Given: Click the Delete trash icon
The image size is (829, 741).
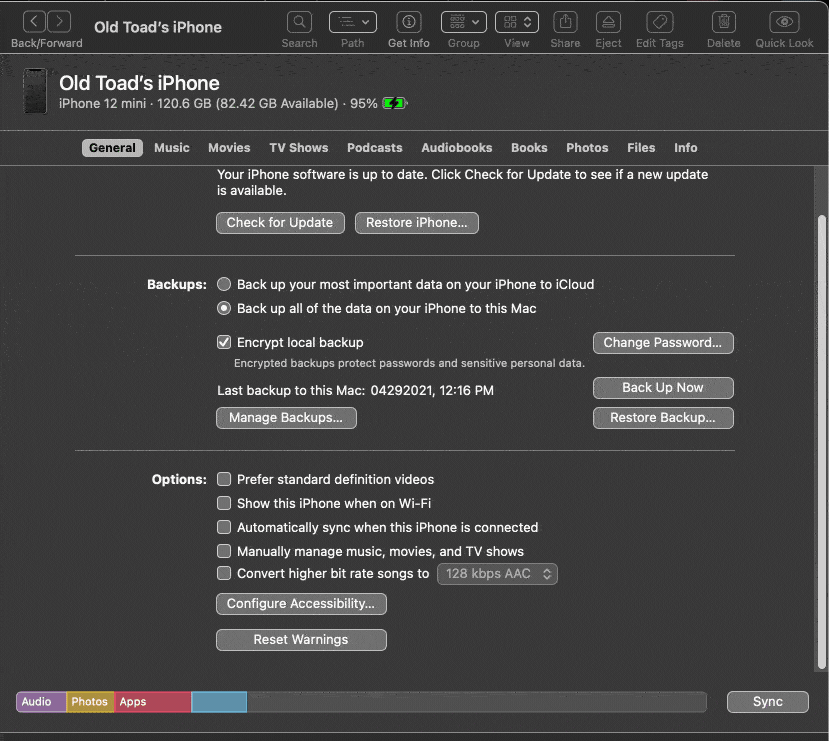Looking at the screenshot, I should [724, 22].
